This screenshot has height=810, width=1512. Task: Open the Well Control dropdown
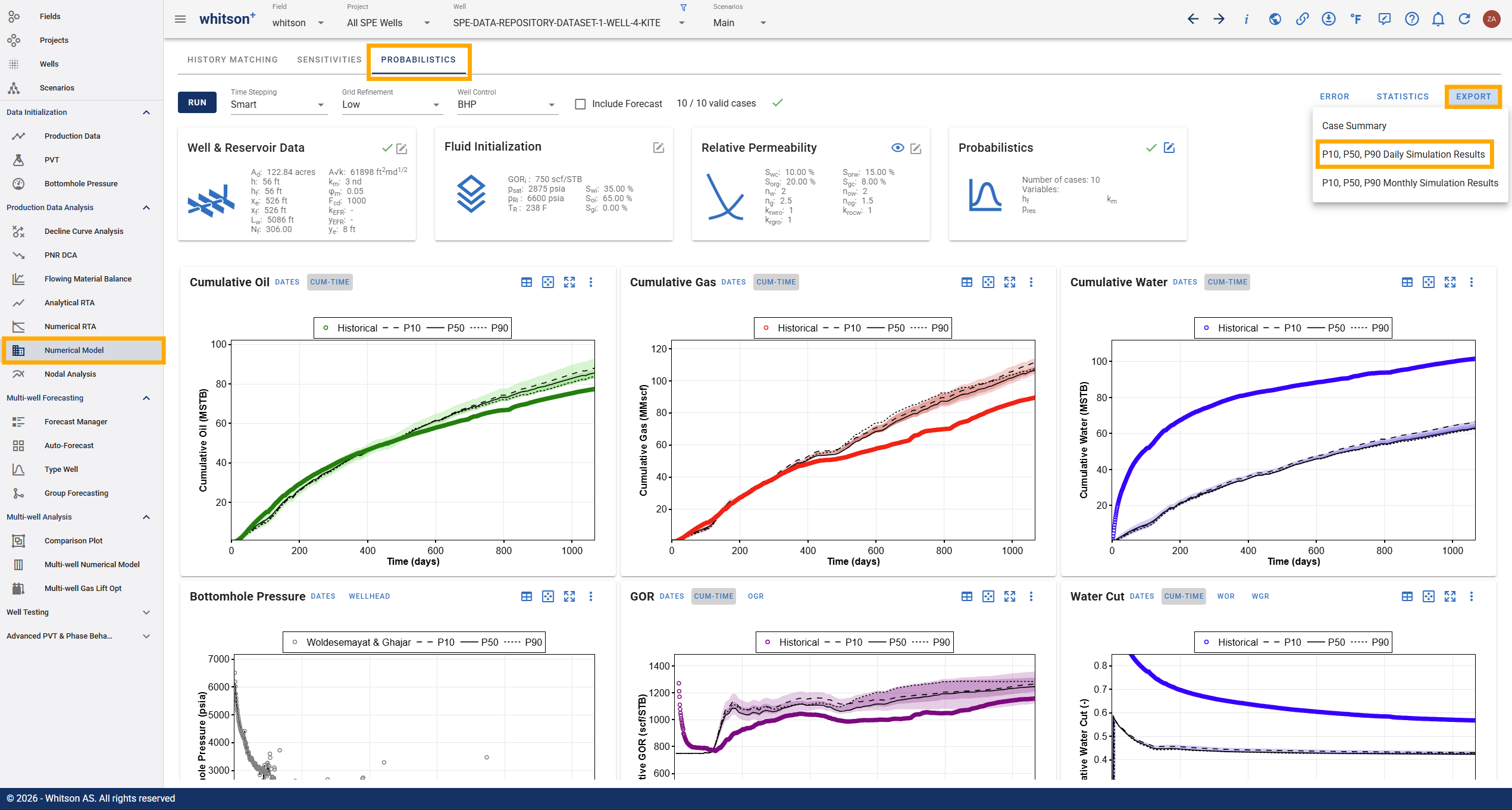point(507,105)
